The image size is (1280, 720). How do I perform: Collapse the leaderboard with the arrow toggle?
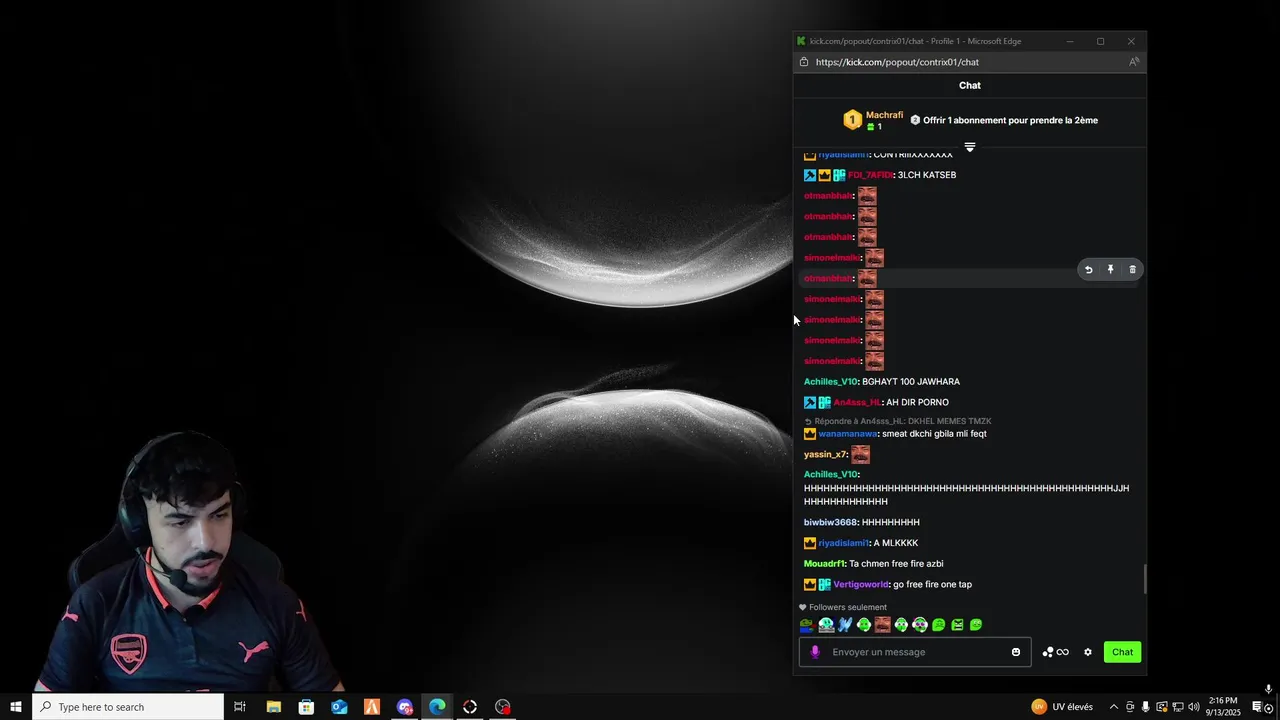point(969,147)
